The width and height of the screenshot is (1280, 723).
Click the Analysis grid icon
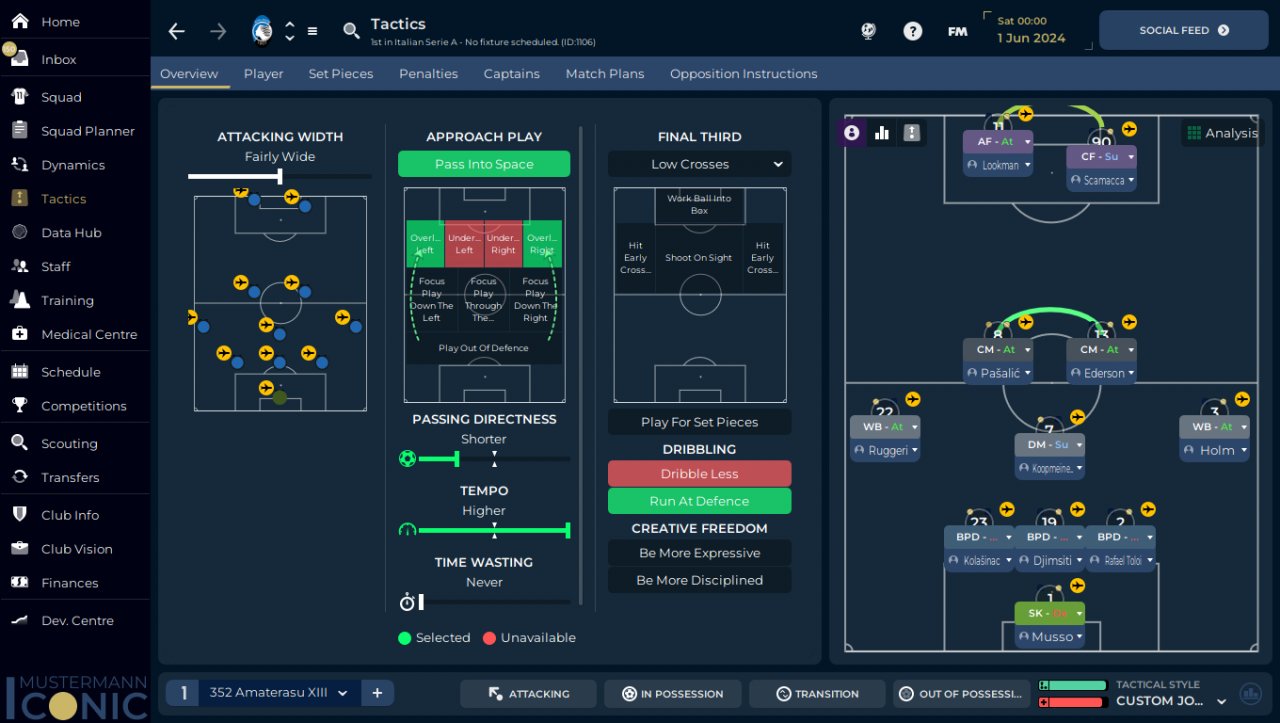tap(1193, 133)
